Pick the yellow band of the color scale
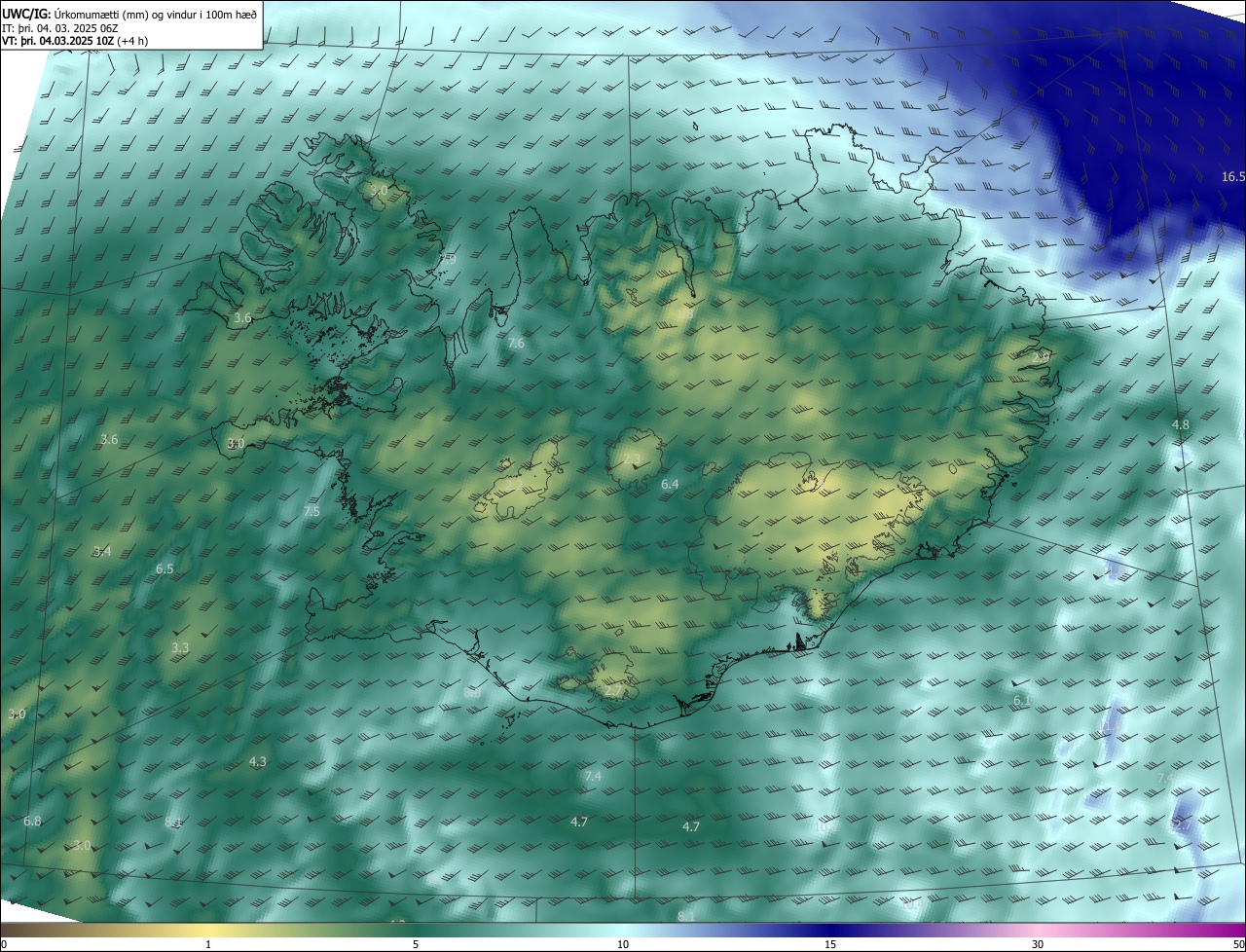This screenshot has height=952, width=1246. point(208,931)
